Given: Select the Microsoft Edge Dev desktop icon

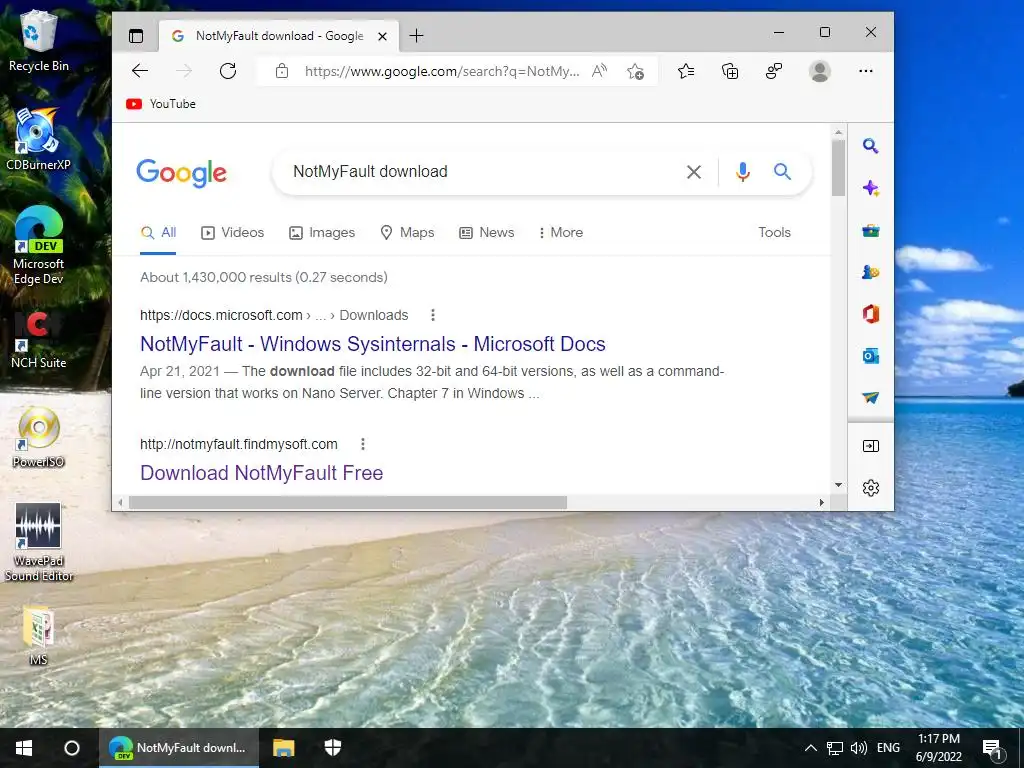Looking at the screenshot, I should click(39, 246).
